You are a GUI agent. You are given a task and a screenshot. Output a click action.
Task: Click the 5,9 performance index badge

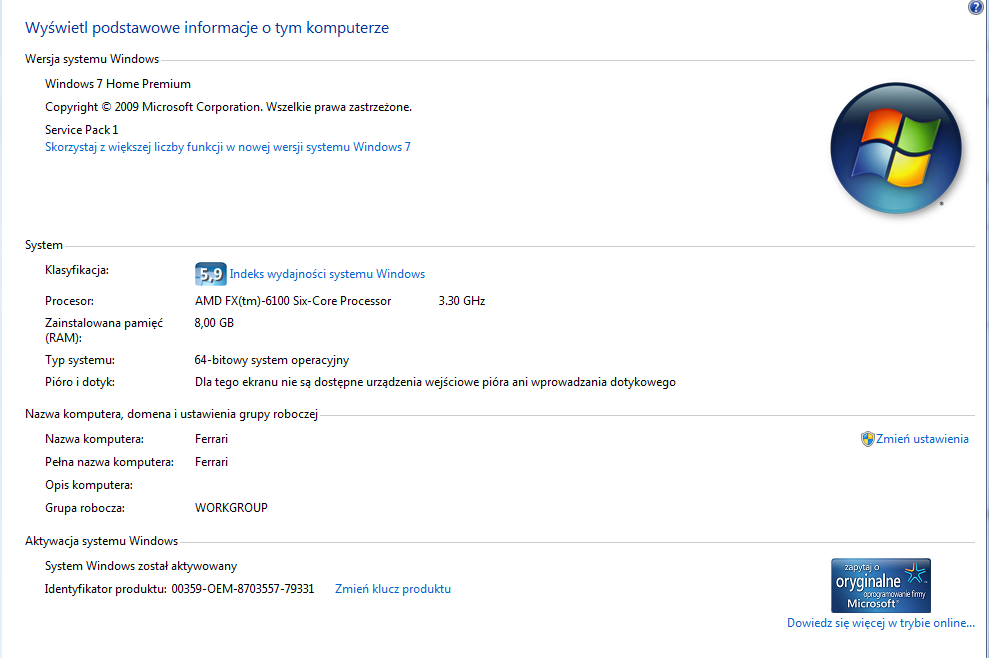211,274
